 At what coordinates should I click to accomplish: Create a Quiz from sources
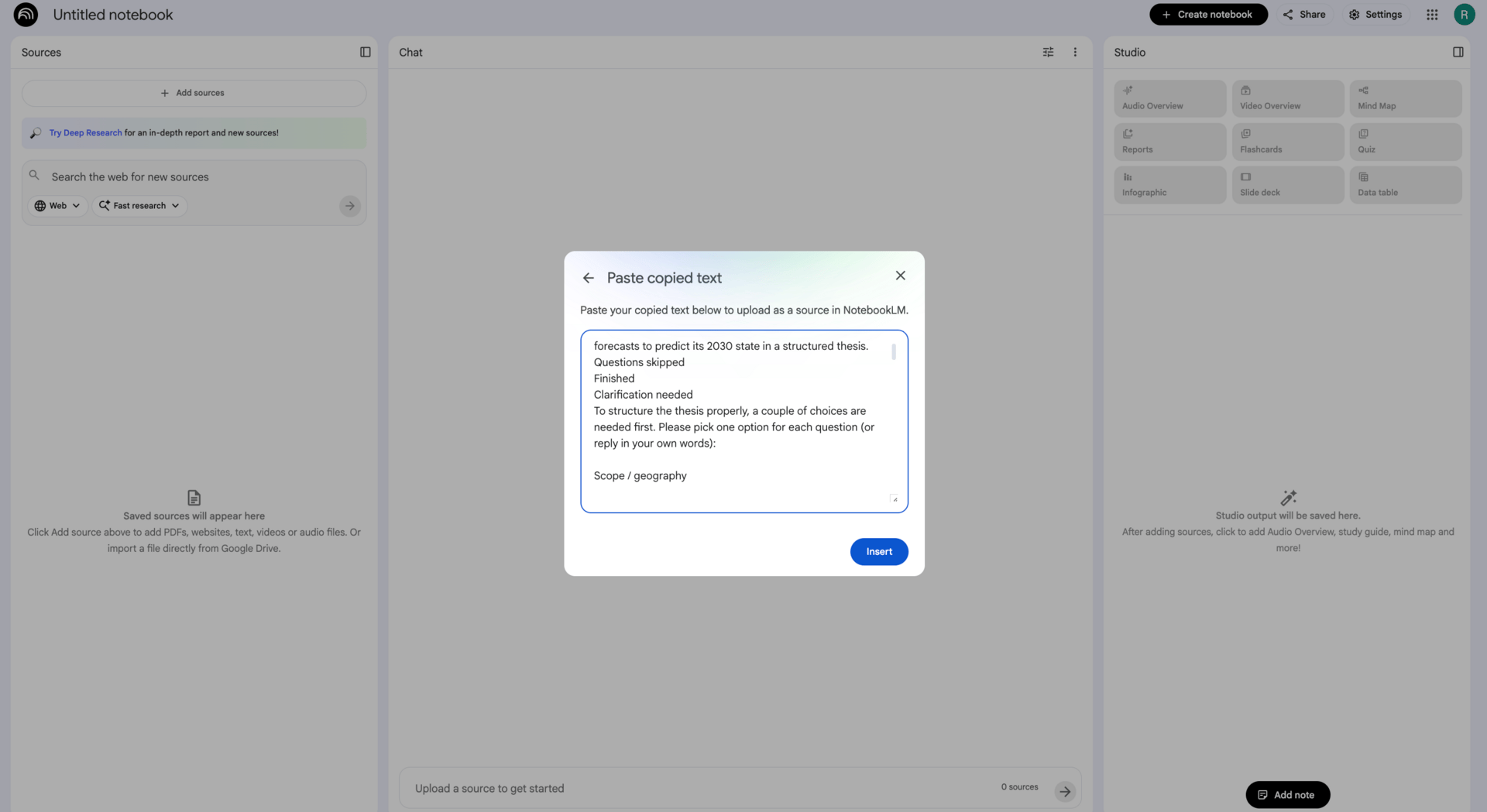(1405, 141)
